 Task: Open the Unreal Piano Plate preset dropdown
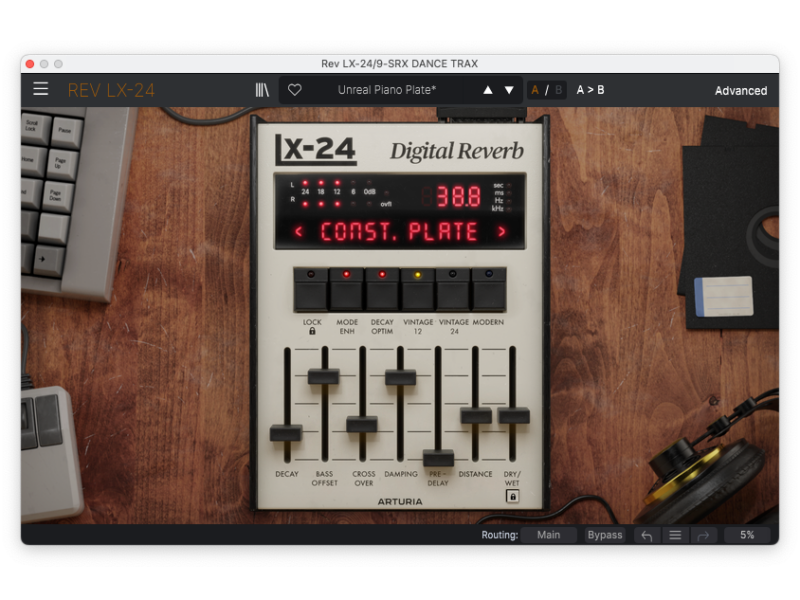point(386,90)
